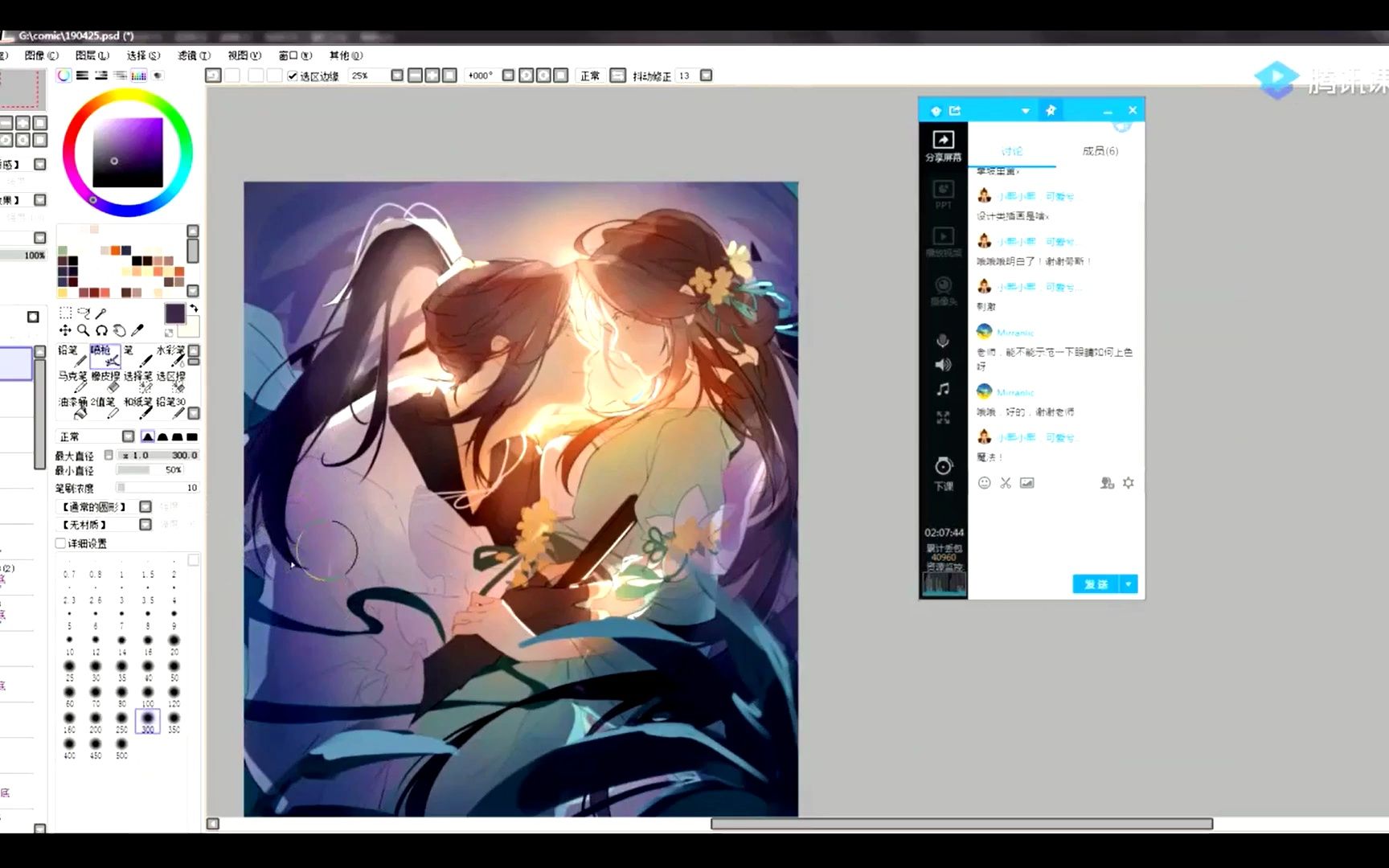
Task: Select the 300 brush size preset
Action: [x=148, y=721]
